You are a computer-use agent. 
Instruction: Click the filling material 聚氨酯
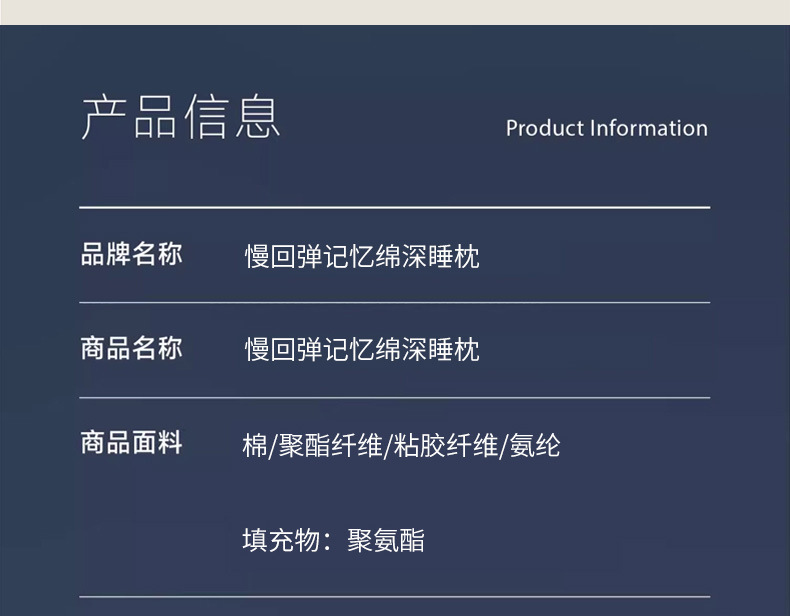coord(386,541)
